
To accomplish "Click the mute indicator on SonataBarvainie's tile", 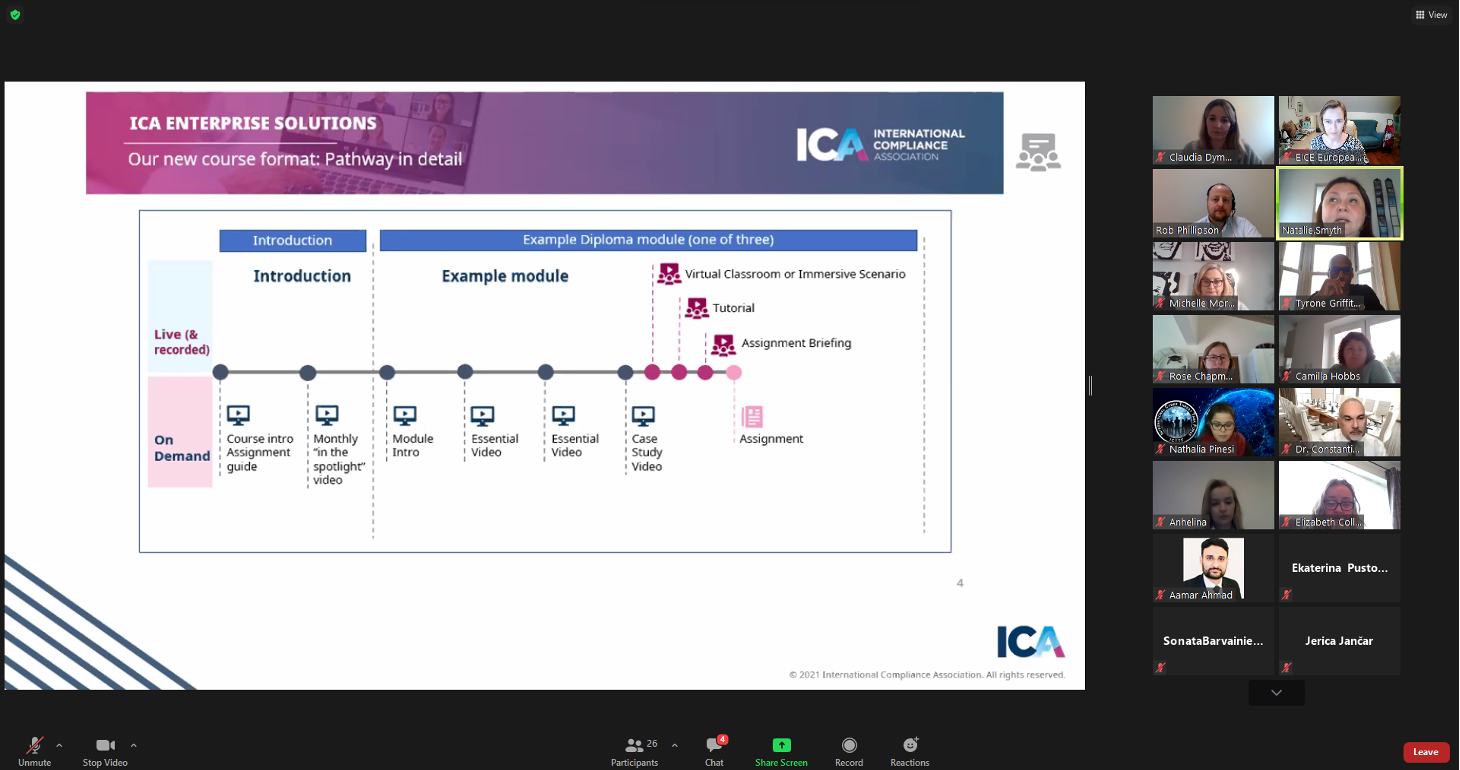I will click(1162, 668).
